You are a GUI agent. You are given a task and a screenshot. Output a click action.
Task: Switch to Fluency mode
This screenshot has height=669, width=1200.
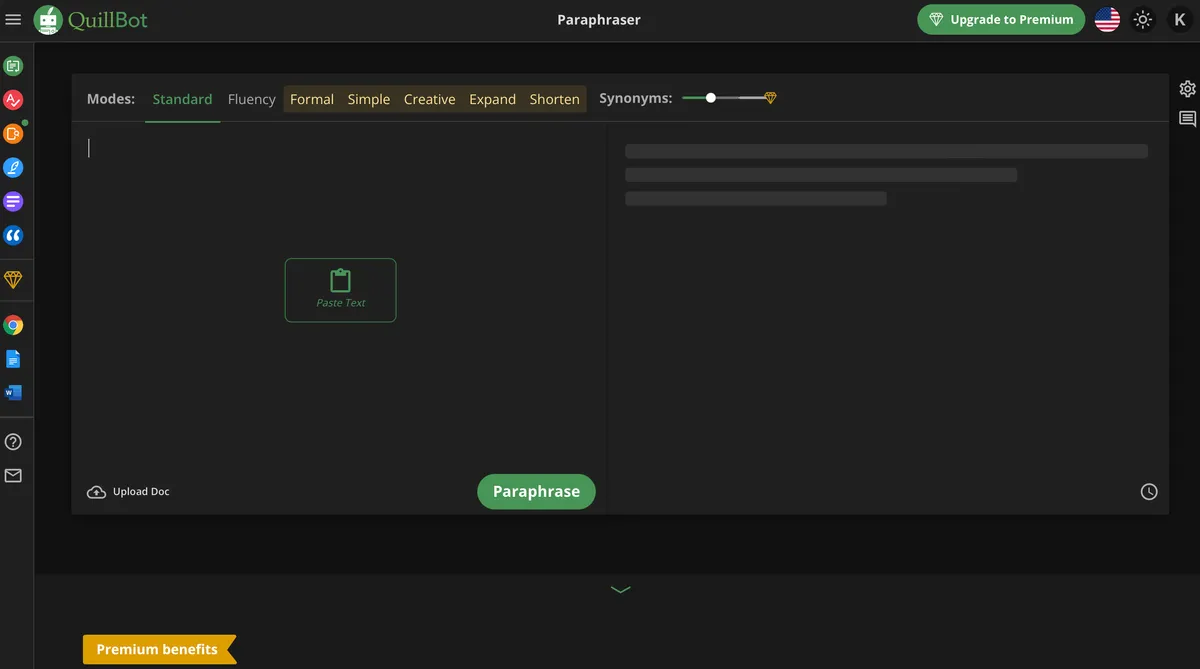[x=251, y=98]
